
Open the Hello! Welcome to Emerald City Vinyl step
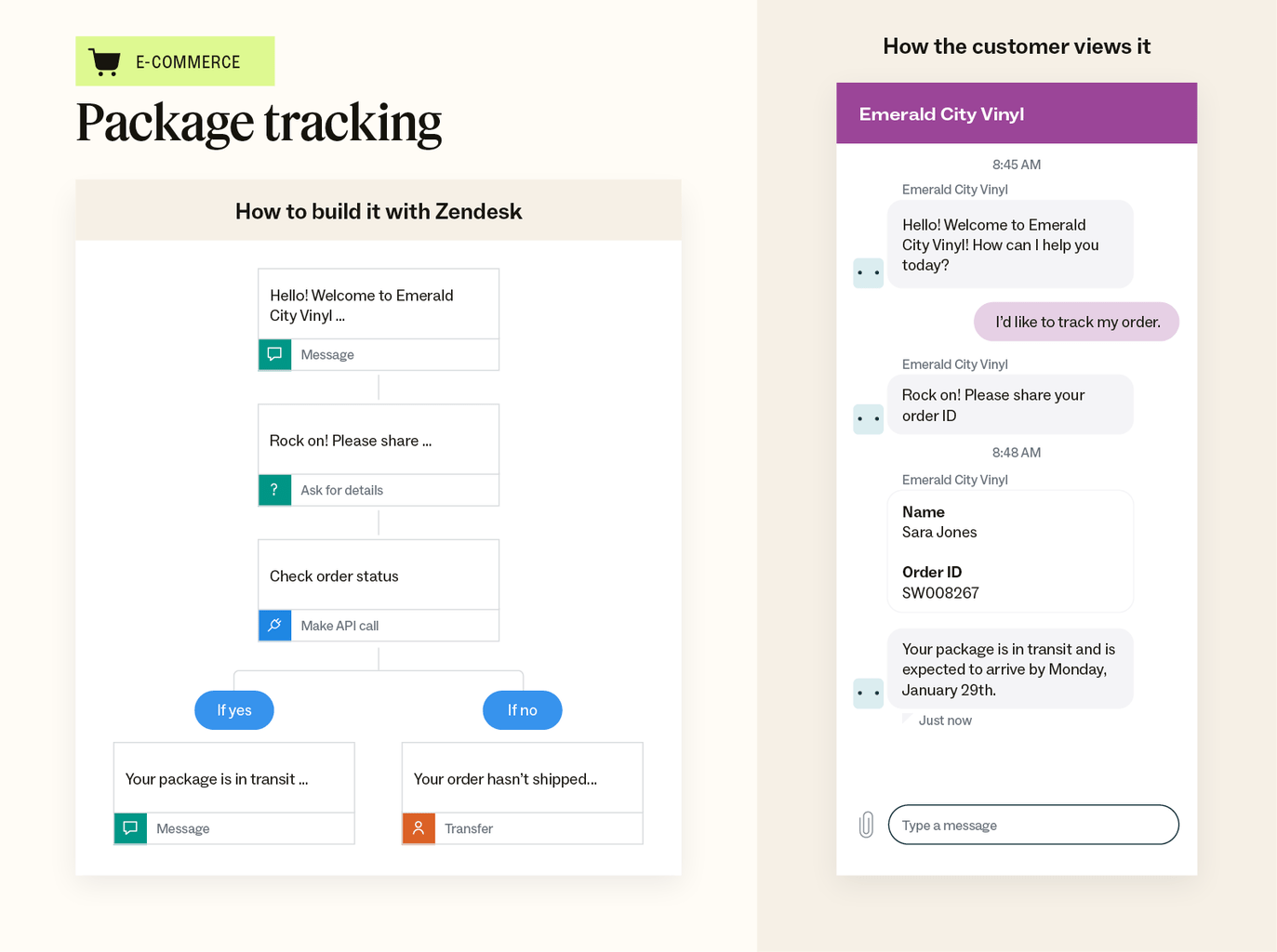tap(379, 319)
